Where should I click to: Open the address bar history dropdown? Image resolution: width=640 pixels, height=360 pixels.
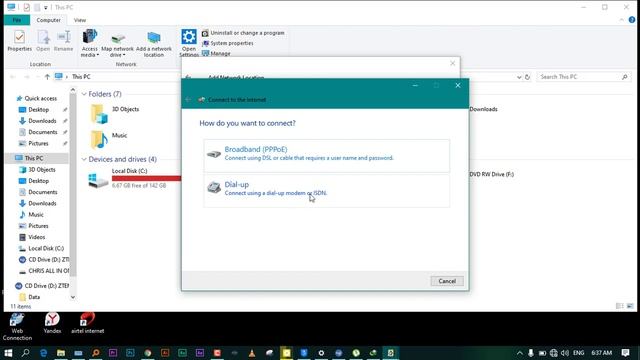519,77
